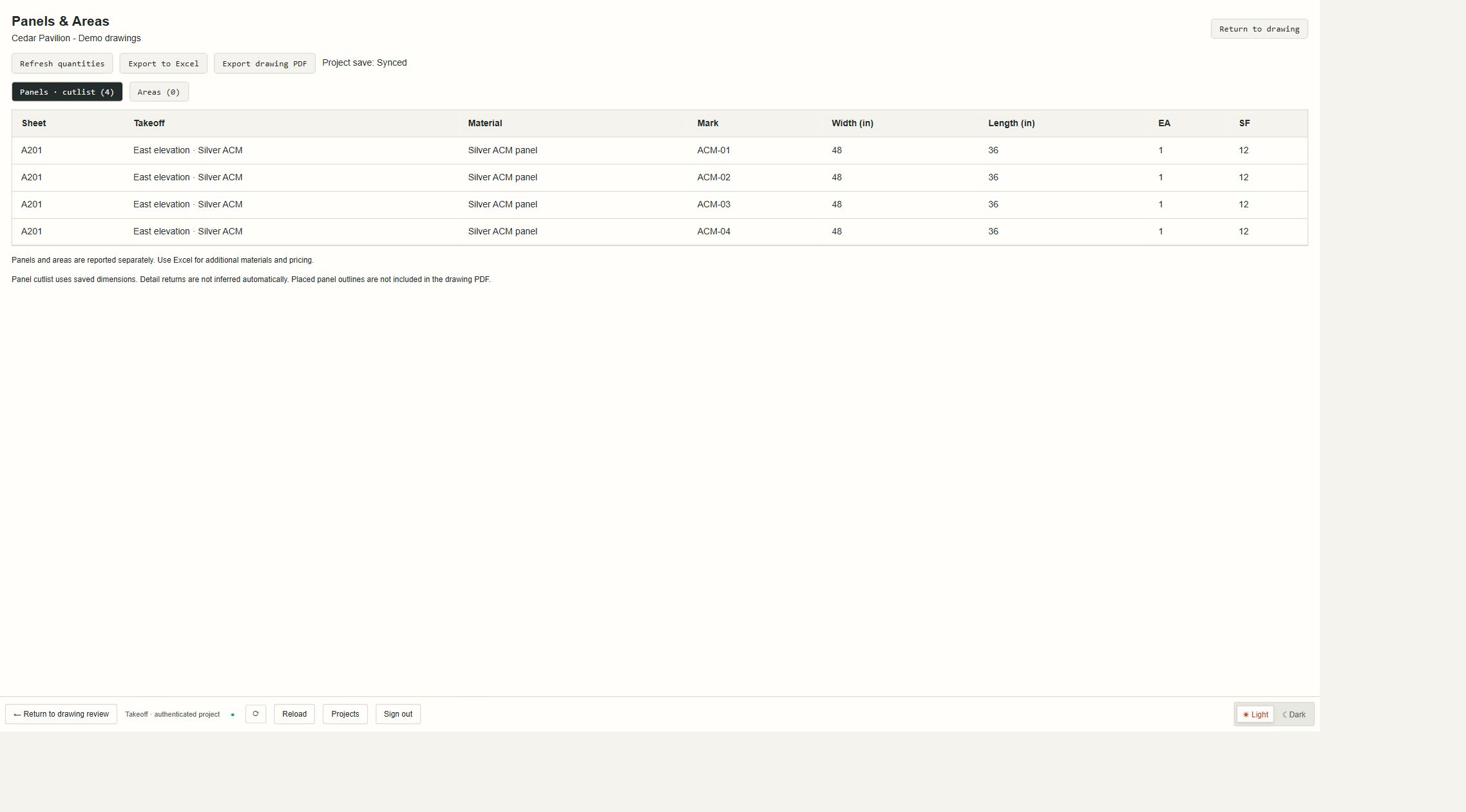This screenshot has height=812, width=1466.
Task: Click Sign out button
Action: tap(398, 713)
